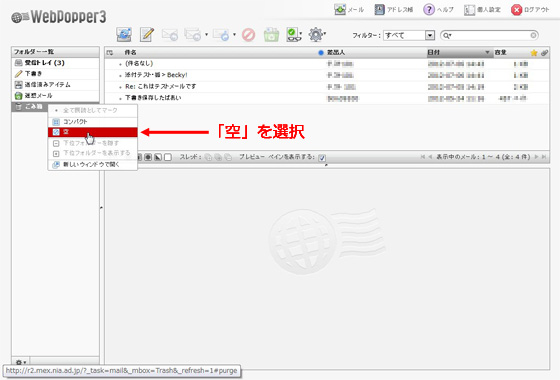560x380 pixels.
Task: Open the message 下書き保存したばあい
Action: 326,98
